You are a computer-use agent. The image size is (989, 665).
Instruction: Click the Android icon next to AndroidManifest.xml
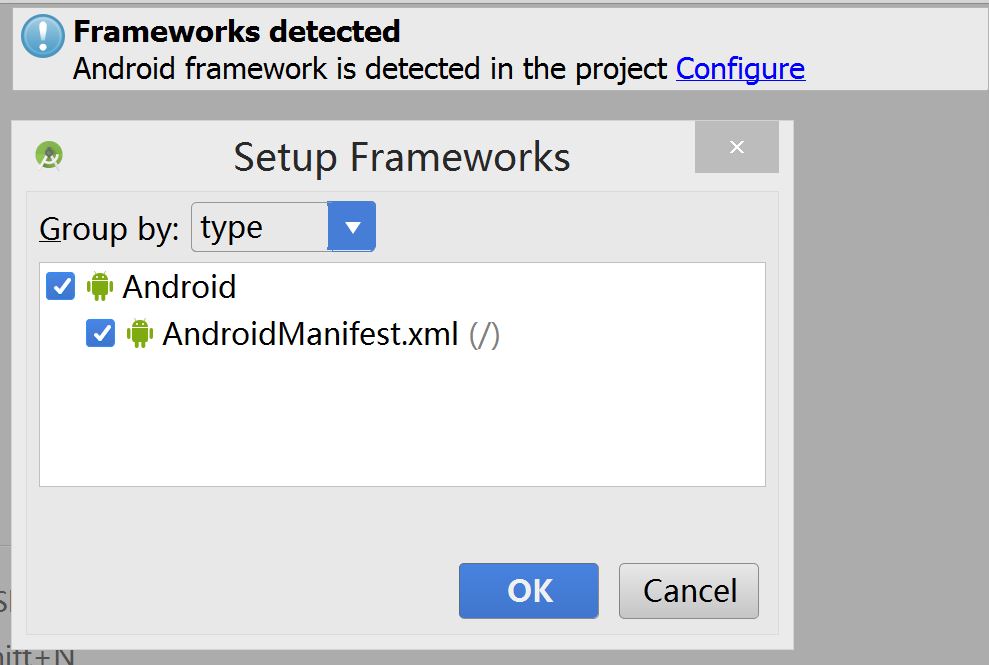(140, 333)
